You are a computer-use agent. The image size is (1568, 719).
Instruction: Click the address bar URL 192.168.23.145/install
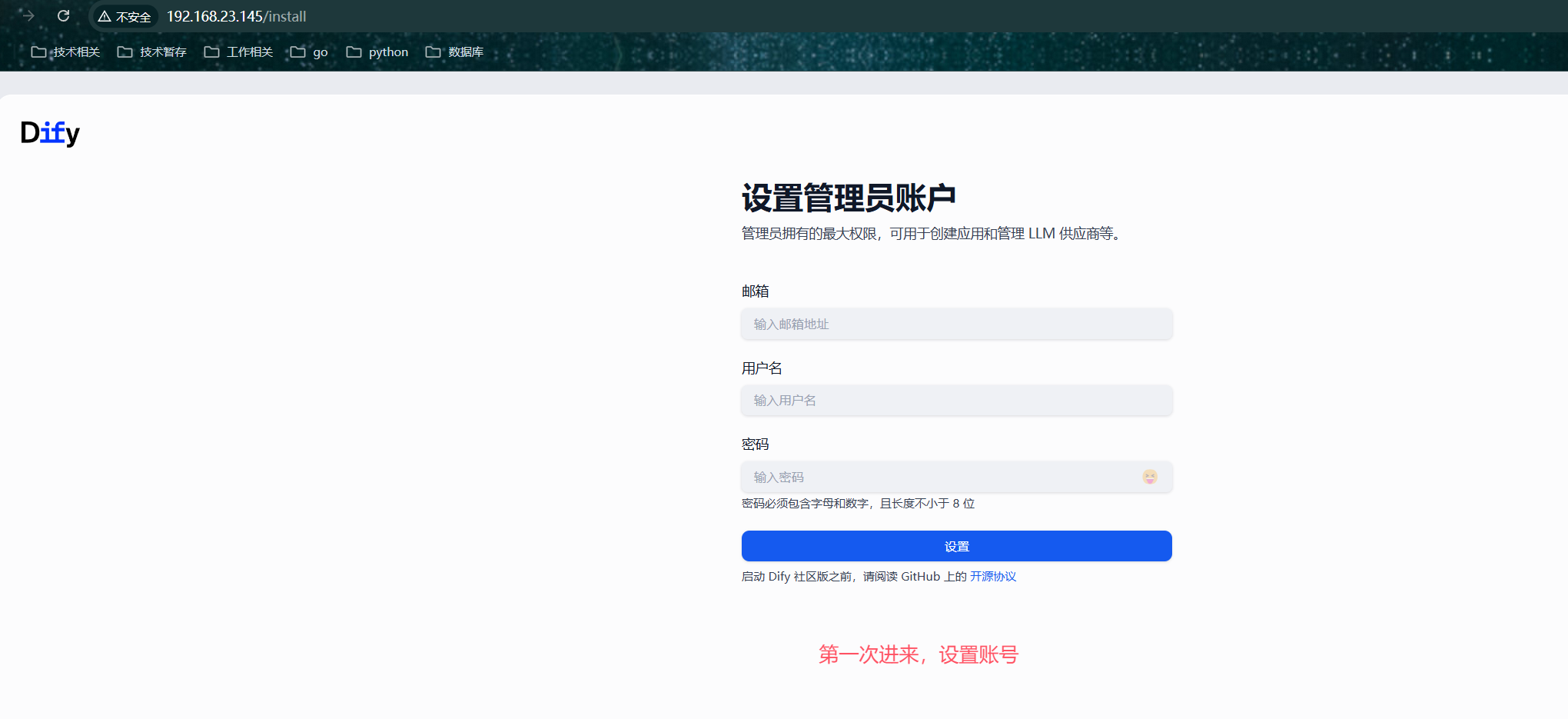pos(237,16)
